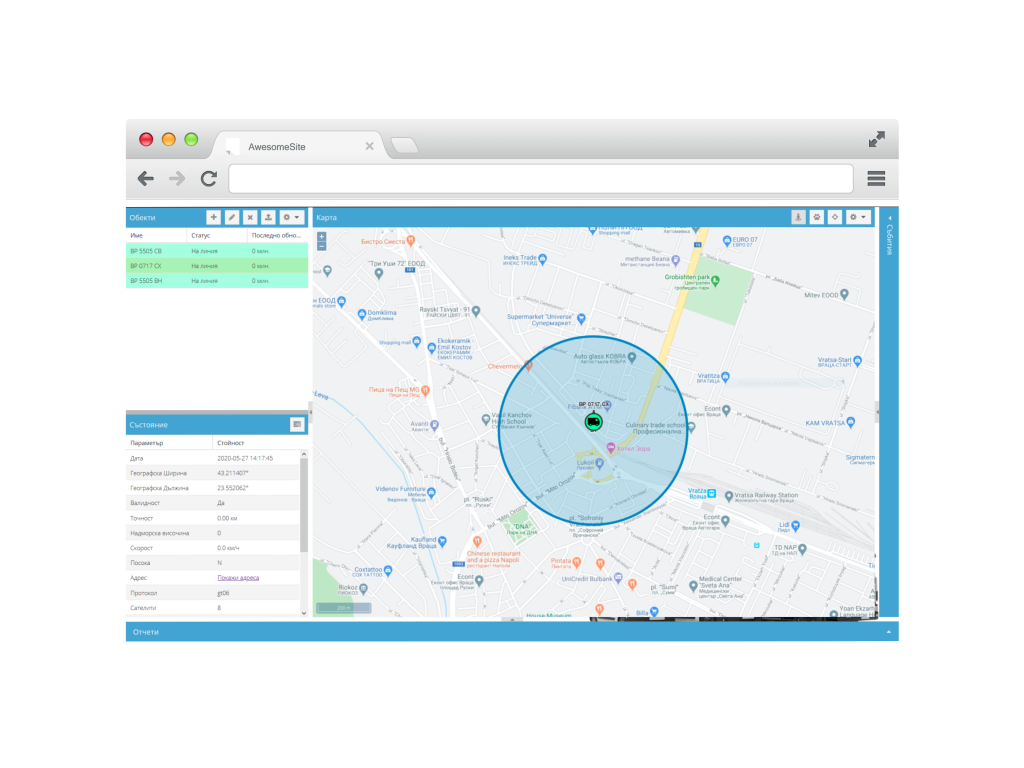The image size is (1024, 768).
Task: Click the Vratsa Railway Station map pin
Action: [729, 496]
